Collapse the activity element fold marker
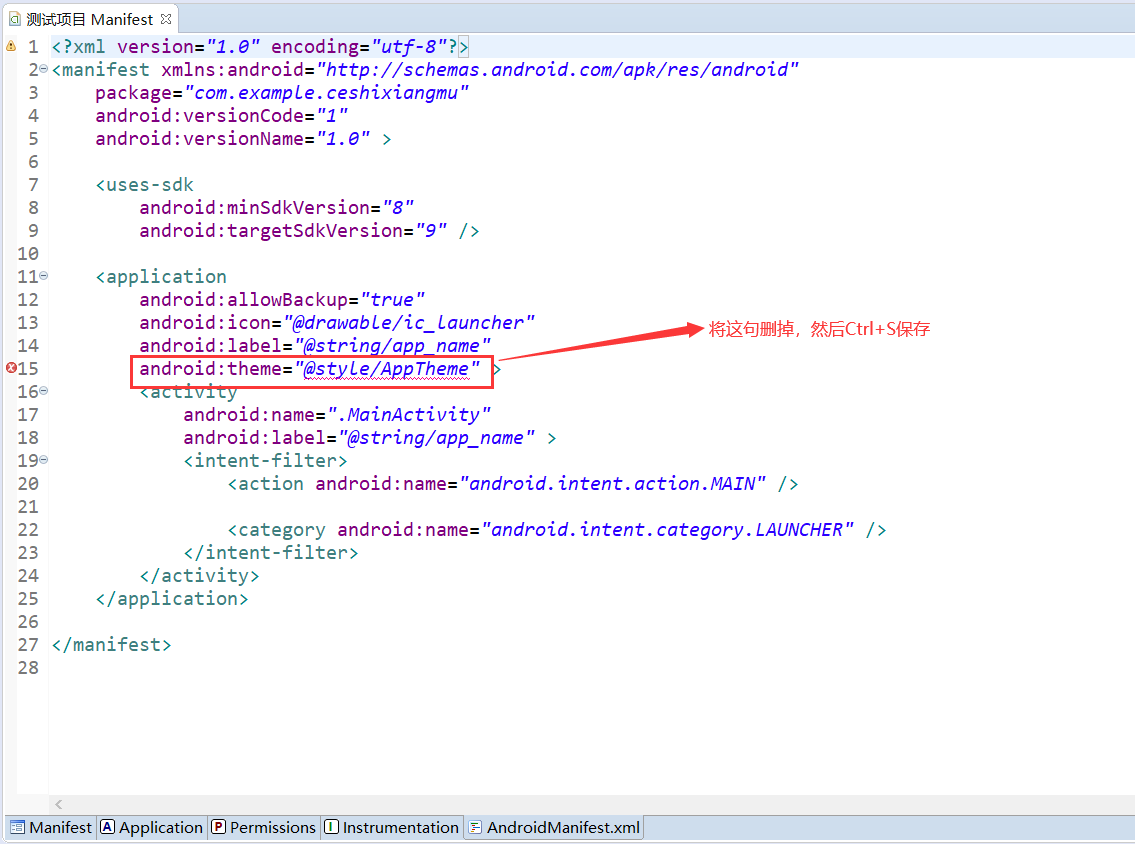 coord(42,391)
